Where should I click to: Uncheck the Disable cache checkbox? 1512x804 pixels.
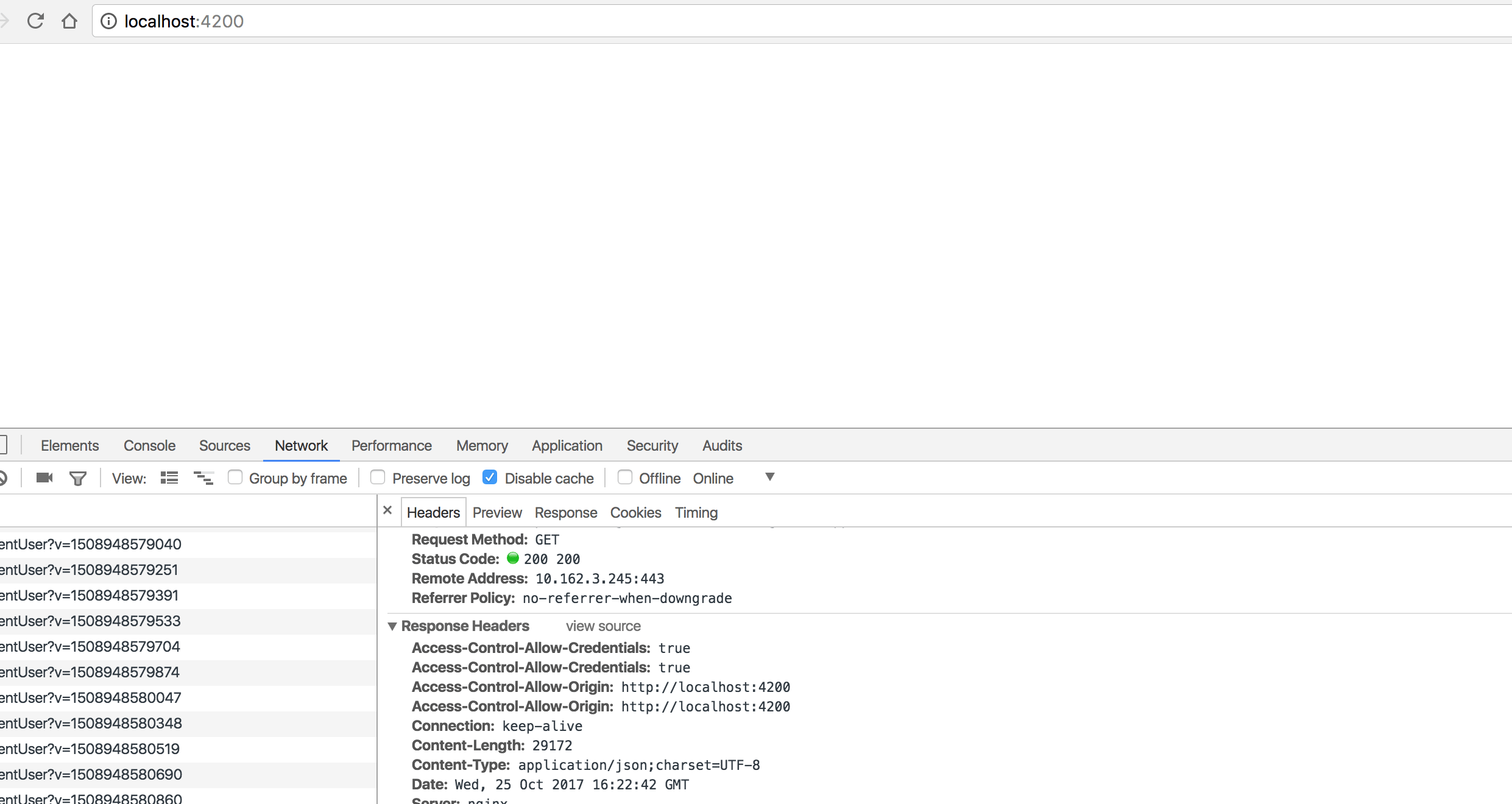click(490, 478)
